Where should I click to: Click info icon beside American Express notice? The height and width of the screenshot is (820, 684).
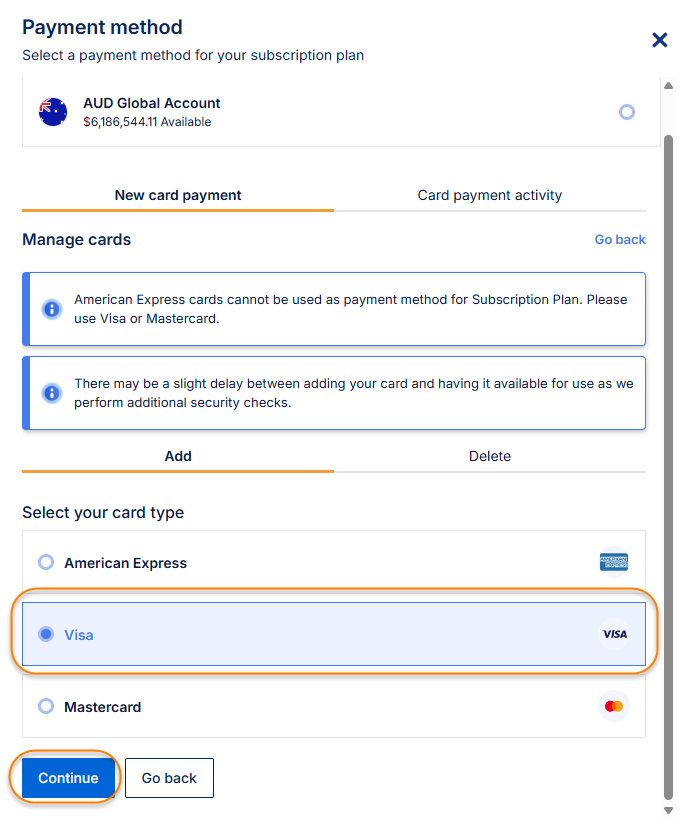52,308
